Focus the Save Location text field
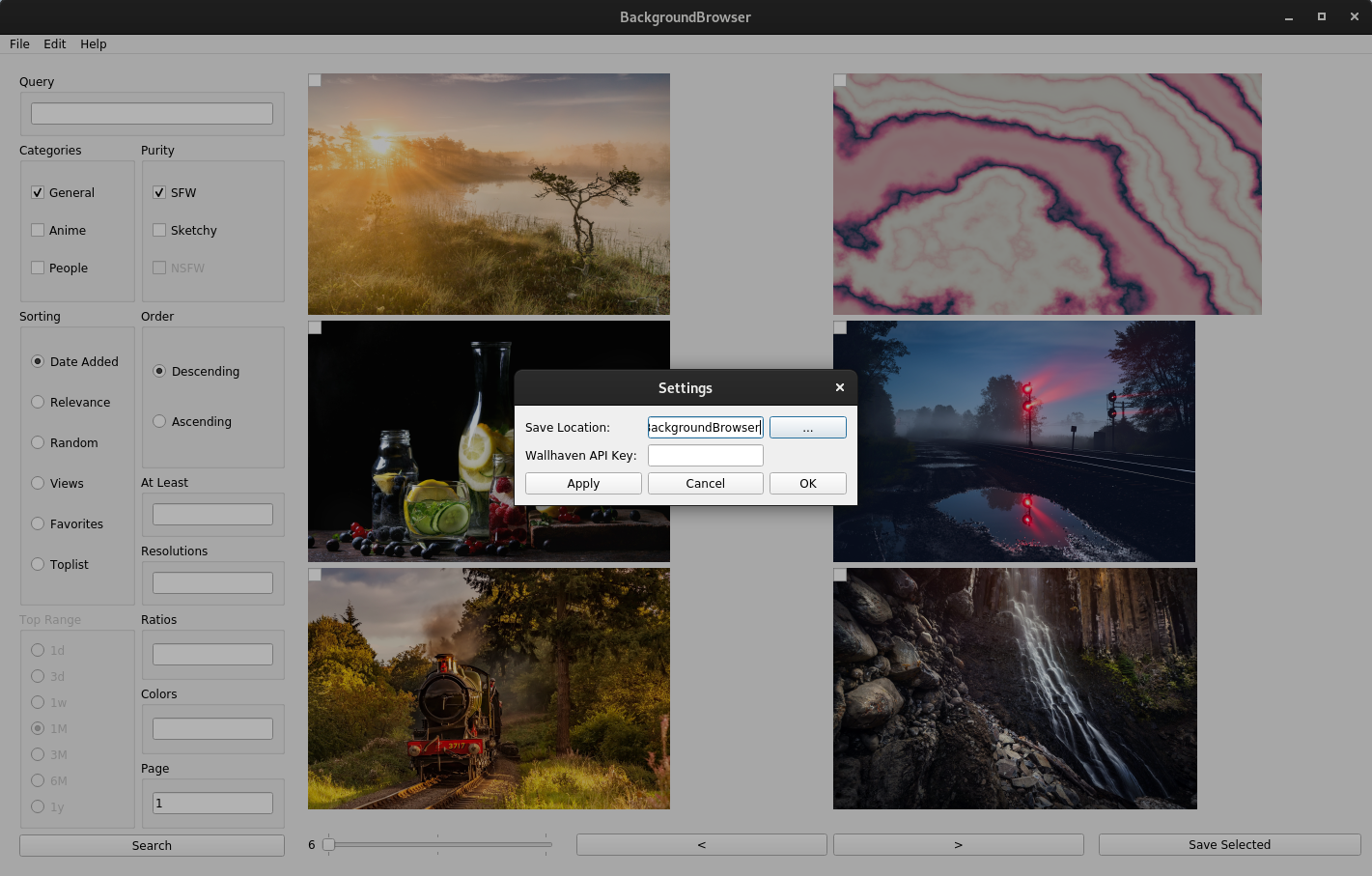 click(x=706, y=427)
